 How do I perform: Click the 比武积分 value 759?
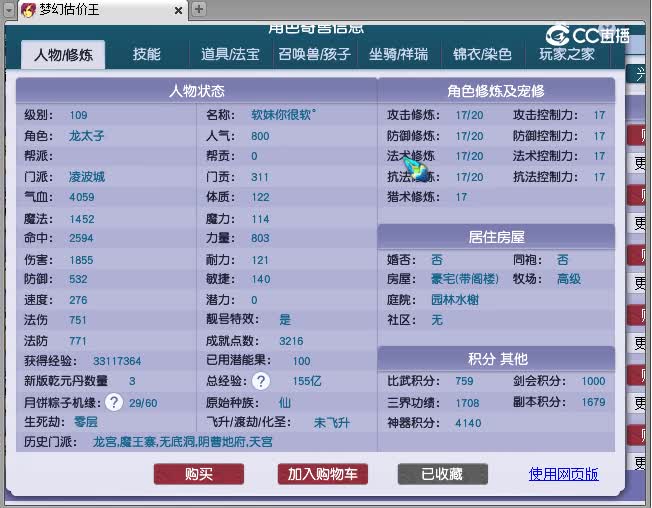(464, 381)
